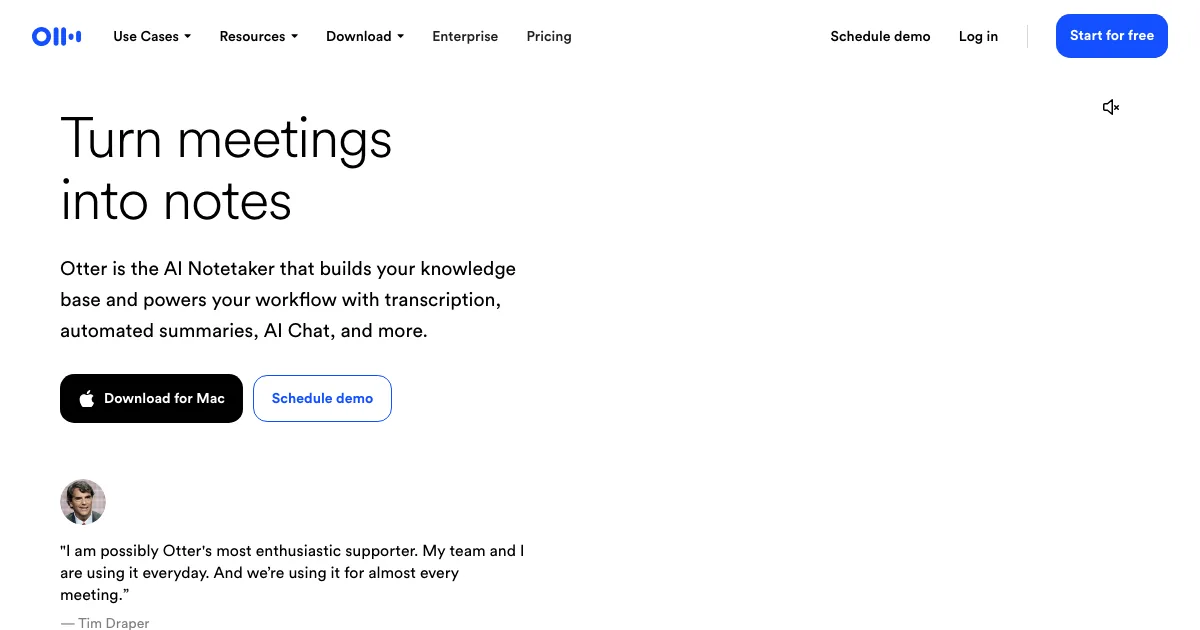Click the testimonial quote text
1200x630 pixels.
(292, 573)
